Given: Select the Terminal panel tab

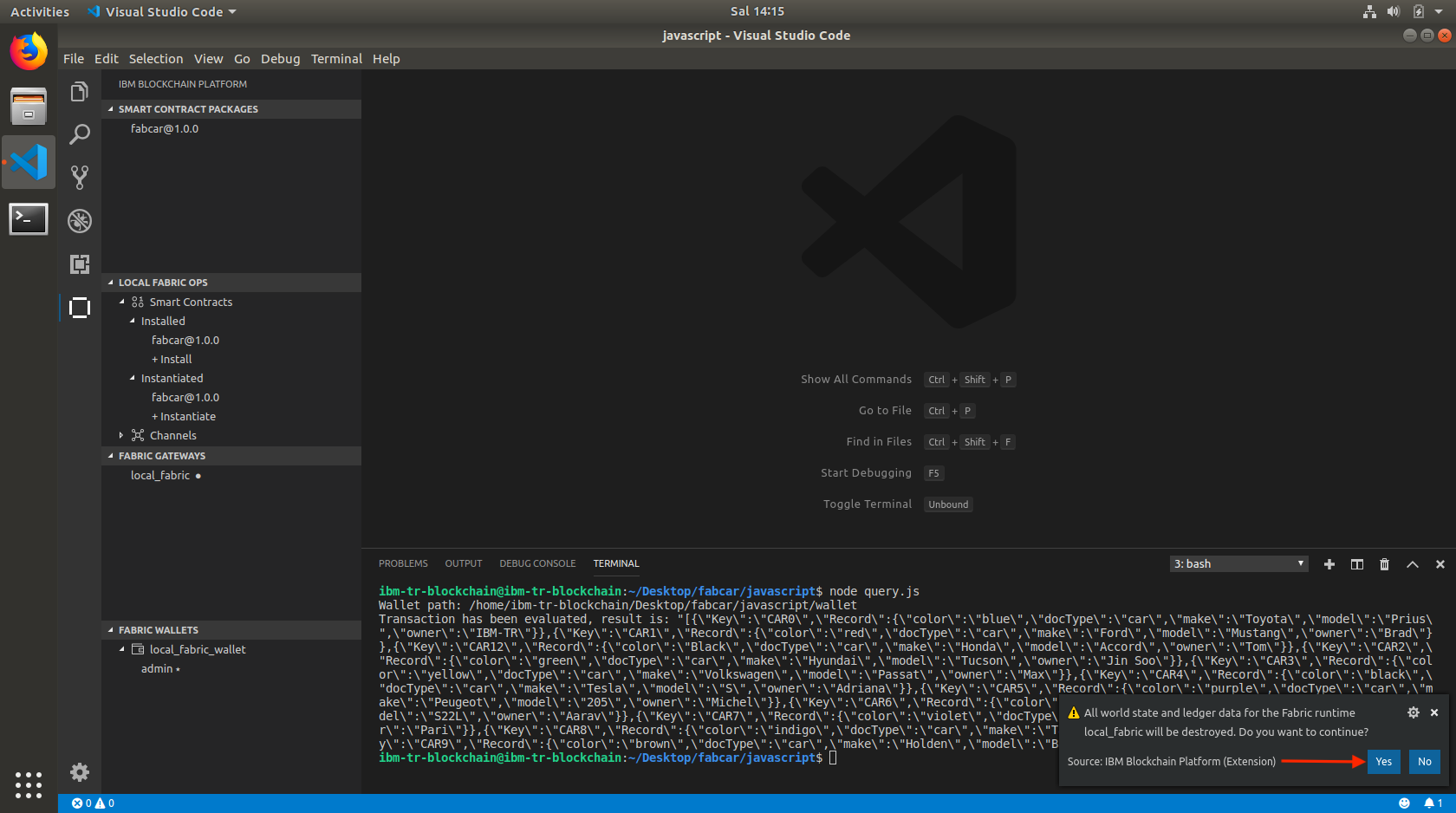Looking at the screenshot, I should [x=616, y=563].
